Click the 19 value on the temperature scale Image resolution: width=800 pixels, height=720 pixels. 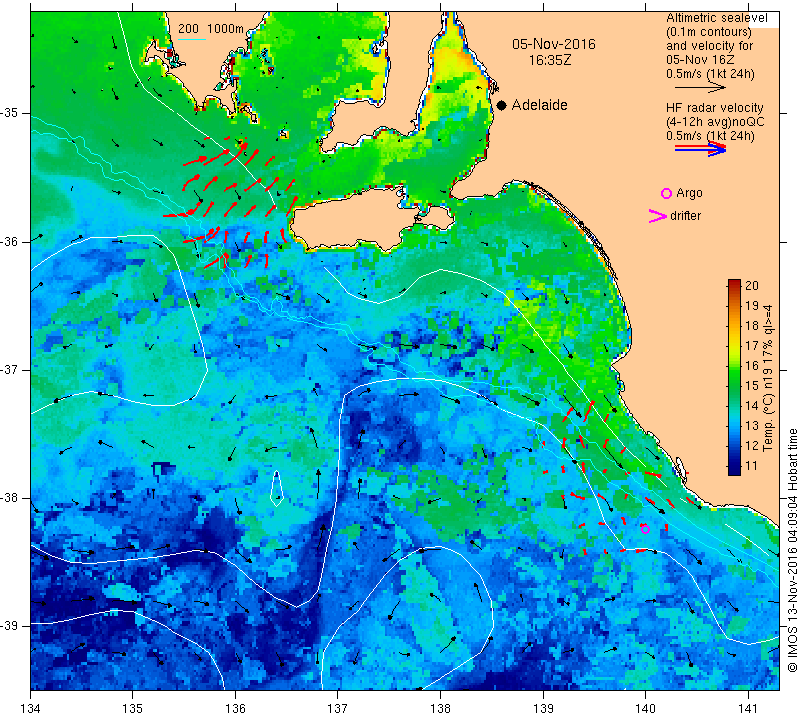click(752, 306)
